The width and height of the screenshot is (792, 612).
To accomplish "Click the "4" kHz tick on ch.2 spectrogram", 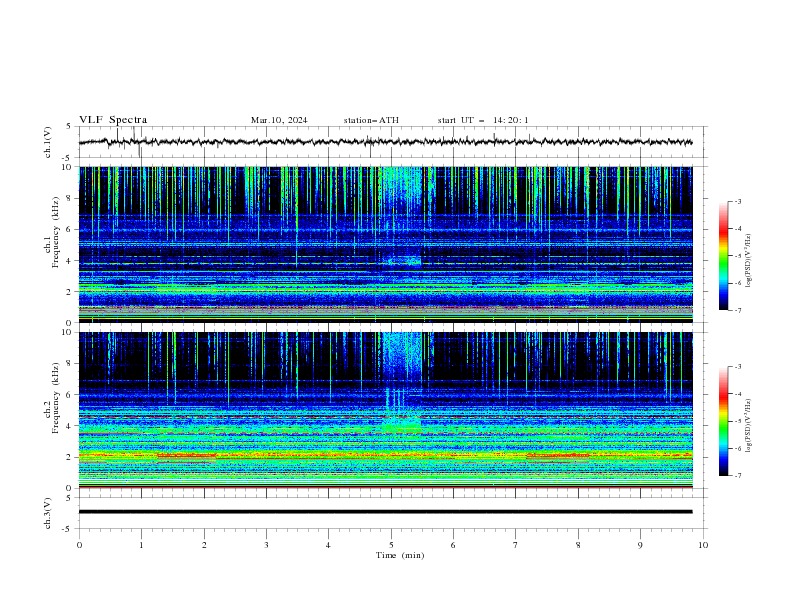I will click(69, 426).
